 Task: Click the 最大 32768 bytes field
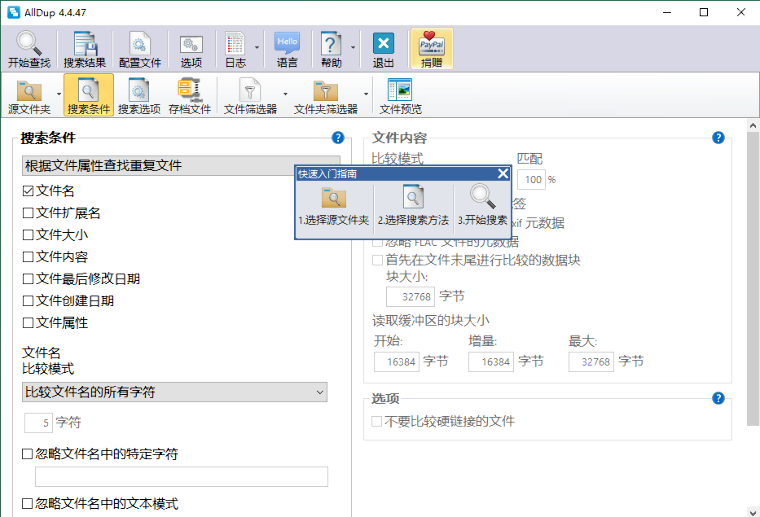coord(591,362)
